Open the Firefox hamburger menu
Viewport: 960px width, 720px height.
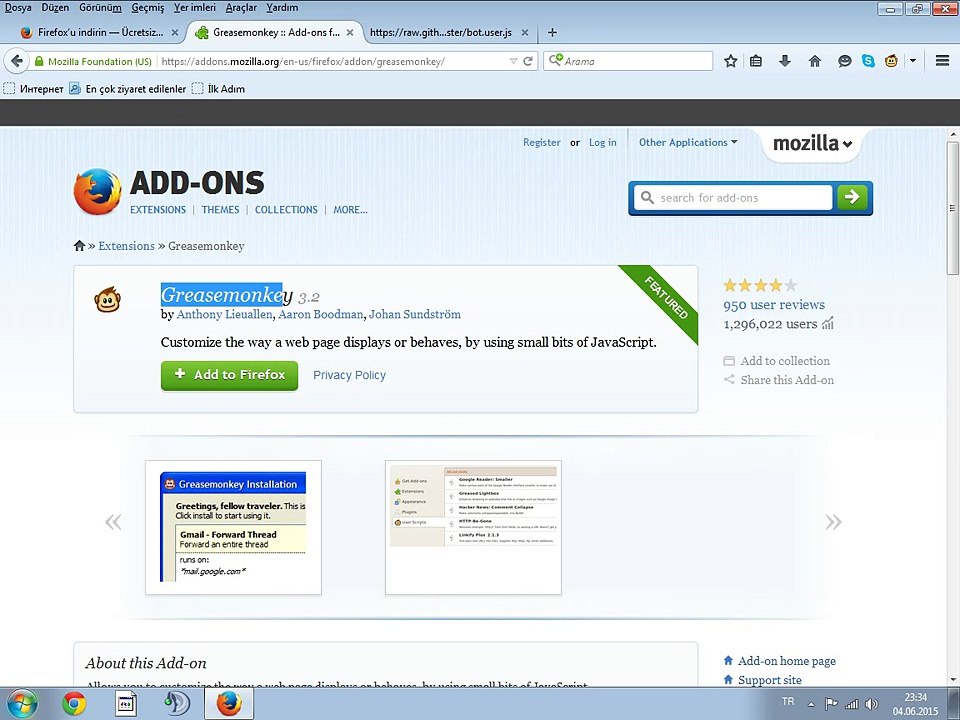tap(942, 61)
